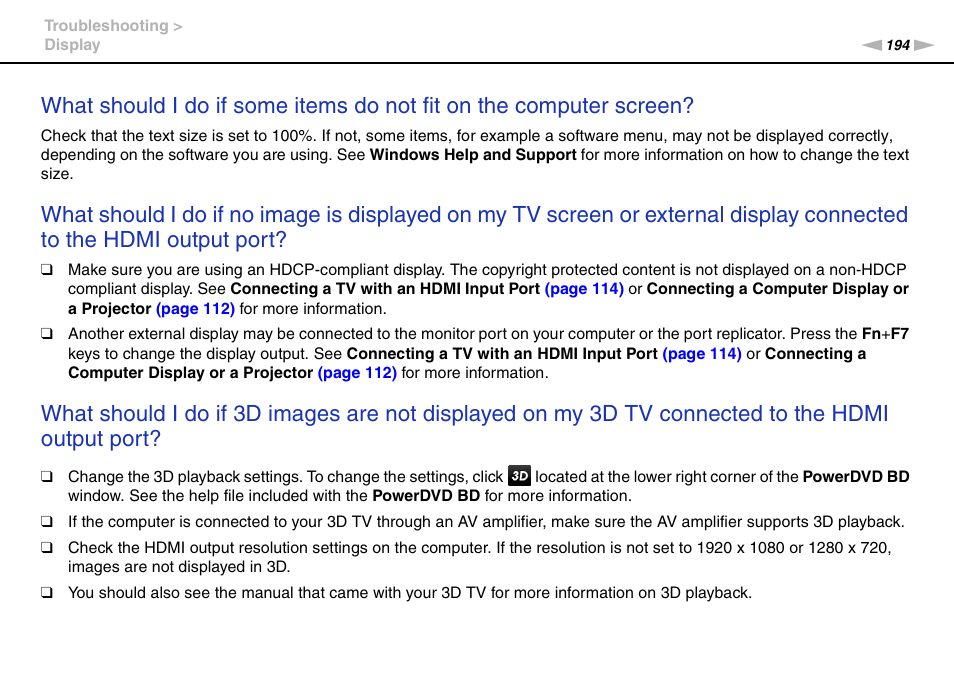Click the 3D playback settings icon
This screenshot has height=674, width=954.
[x=518, y=476]
